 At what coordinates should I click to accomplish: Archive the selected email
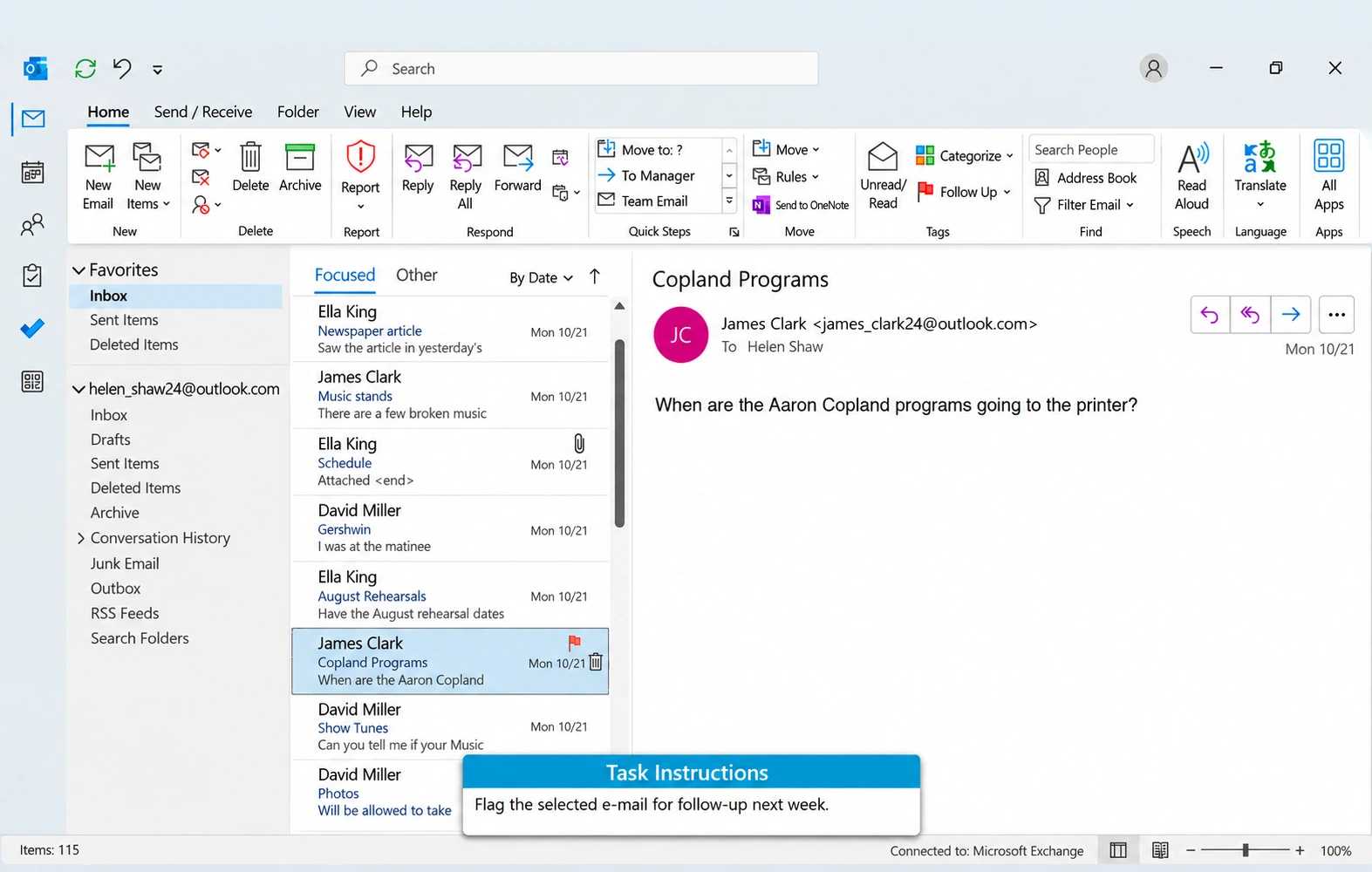[x=300, y=167]
